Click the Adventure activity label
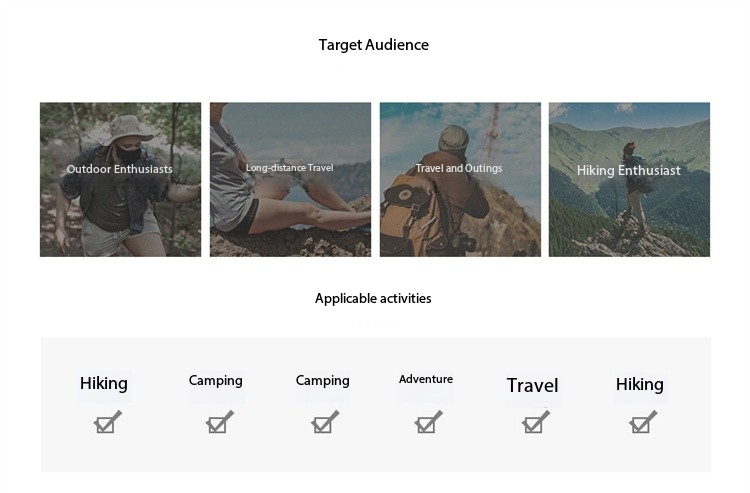 click(x=426, y=379)
